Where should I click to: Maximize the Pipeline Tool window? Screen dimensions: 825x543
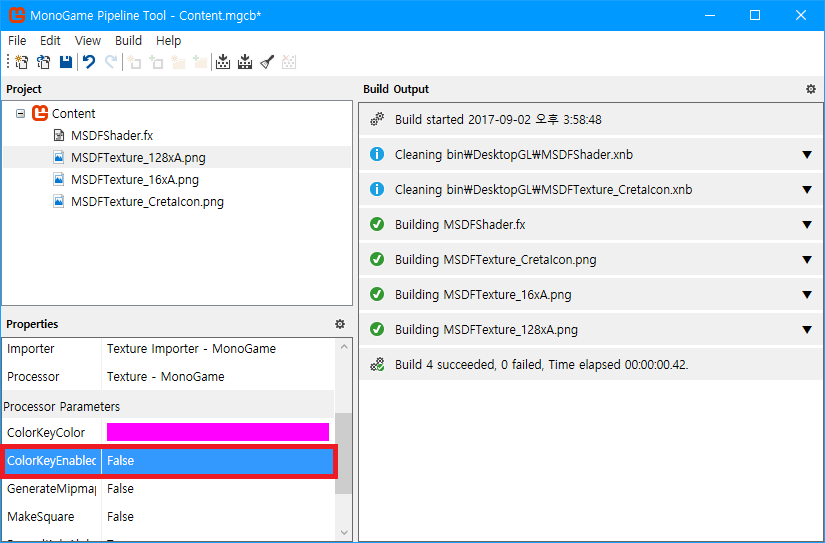[755, 15]
